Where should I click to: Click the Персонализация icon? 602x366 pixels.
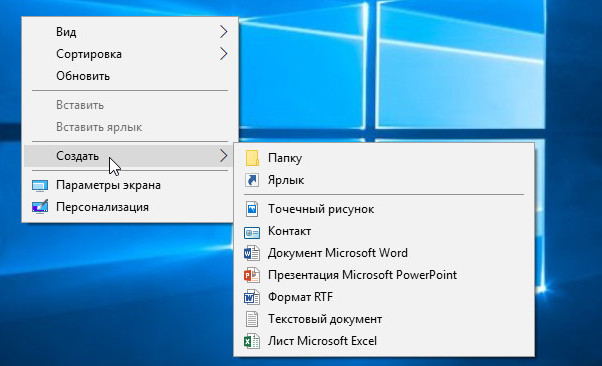(x=40, y=206)
